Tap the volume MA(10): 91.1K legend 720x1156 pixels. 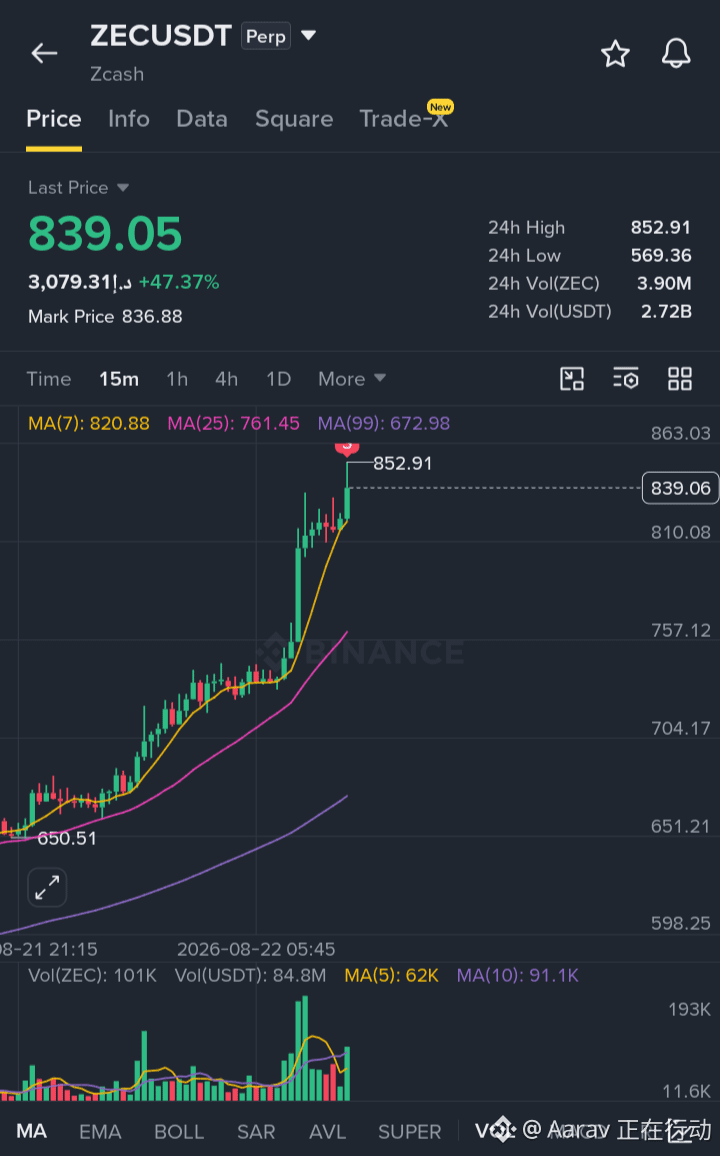(517, 975)
